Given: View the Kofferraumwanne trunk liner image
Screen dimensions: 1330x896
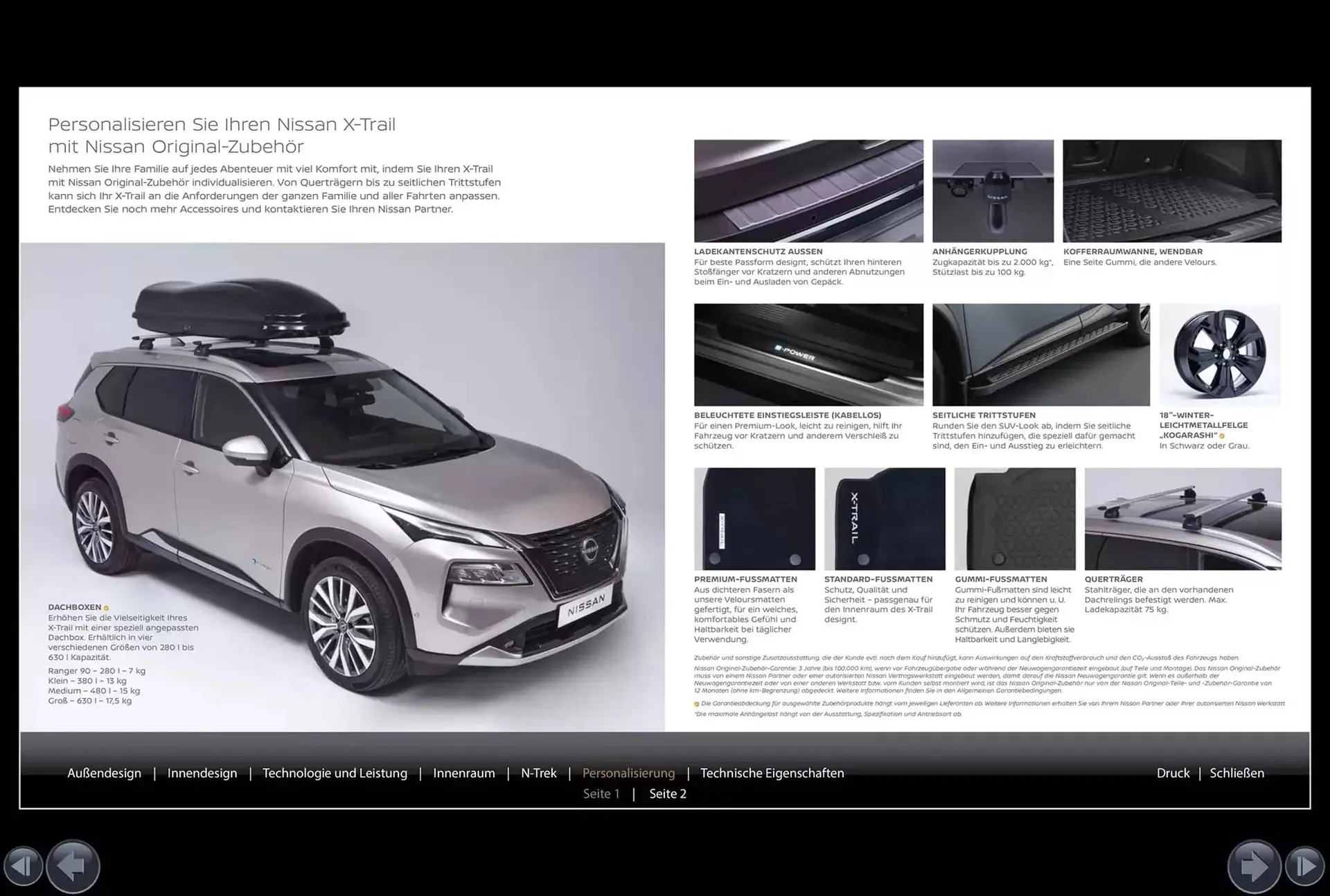Looking at the screenshot, I should [1172, 191].
